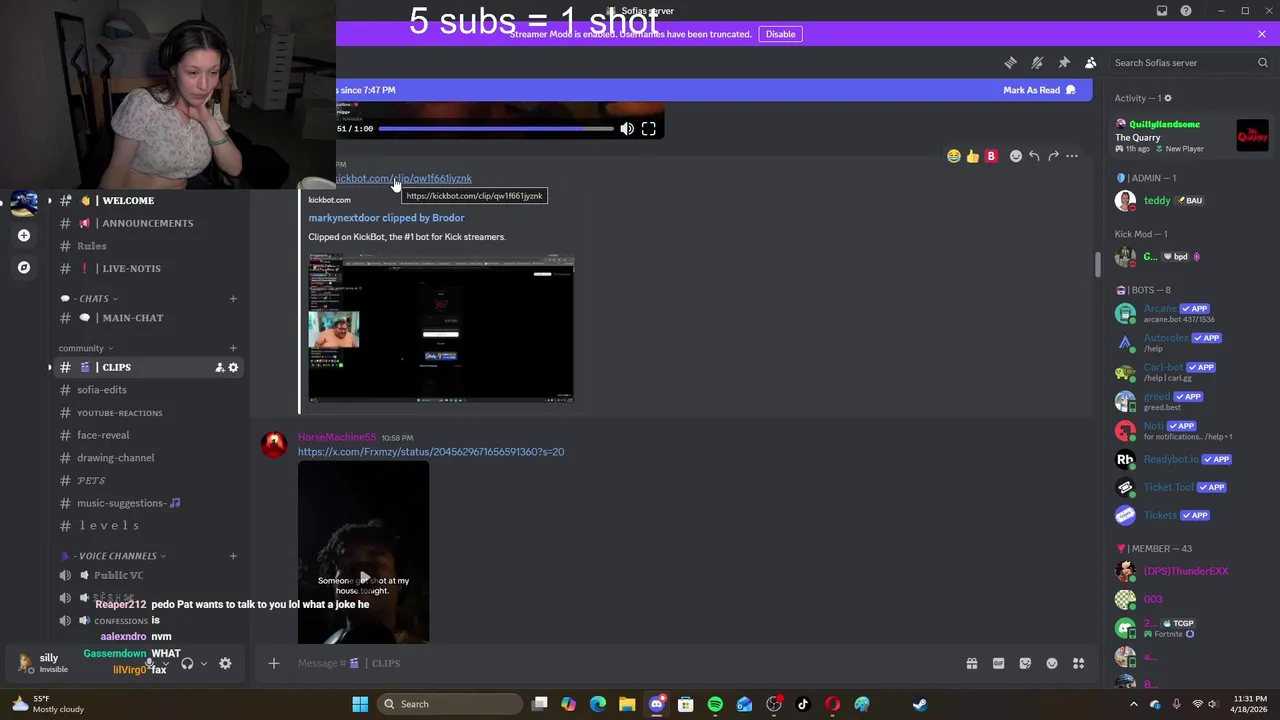Collapse the community category
Viewport: 1280px width, 720px height.
(x=86, y=348)
